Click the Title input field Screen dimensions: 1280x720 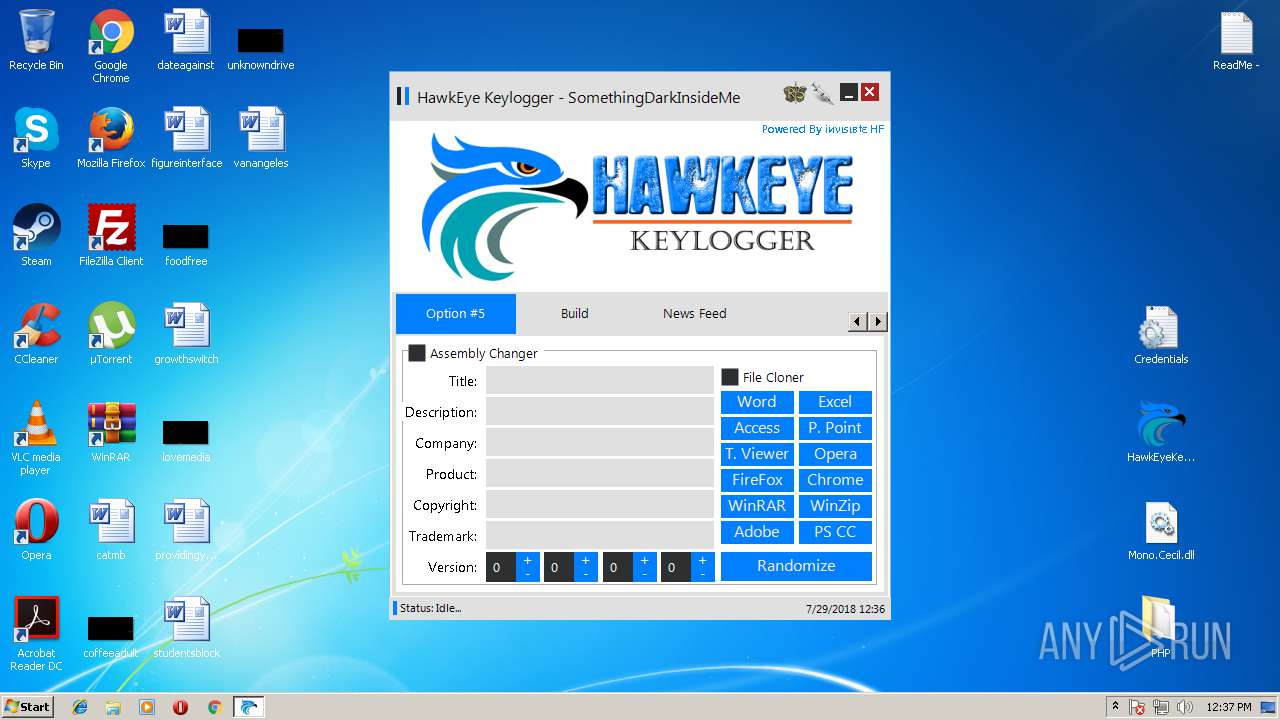[x=600, y=380]
